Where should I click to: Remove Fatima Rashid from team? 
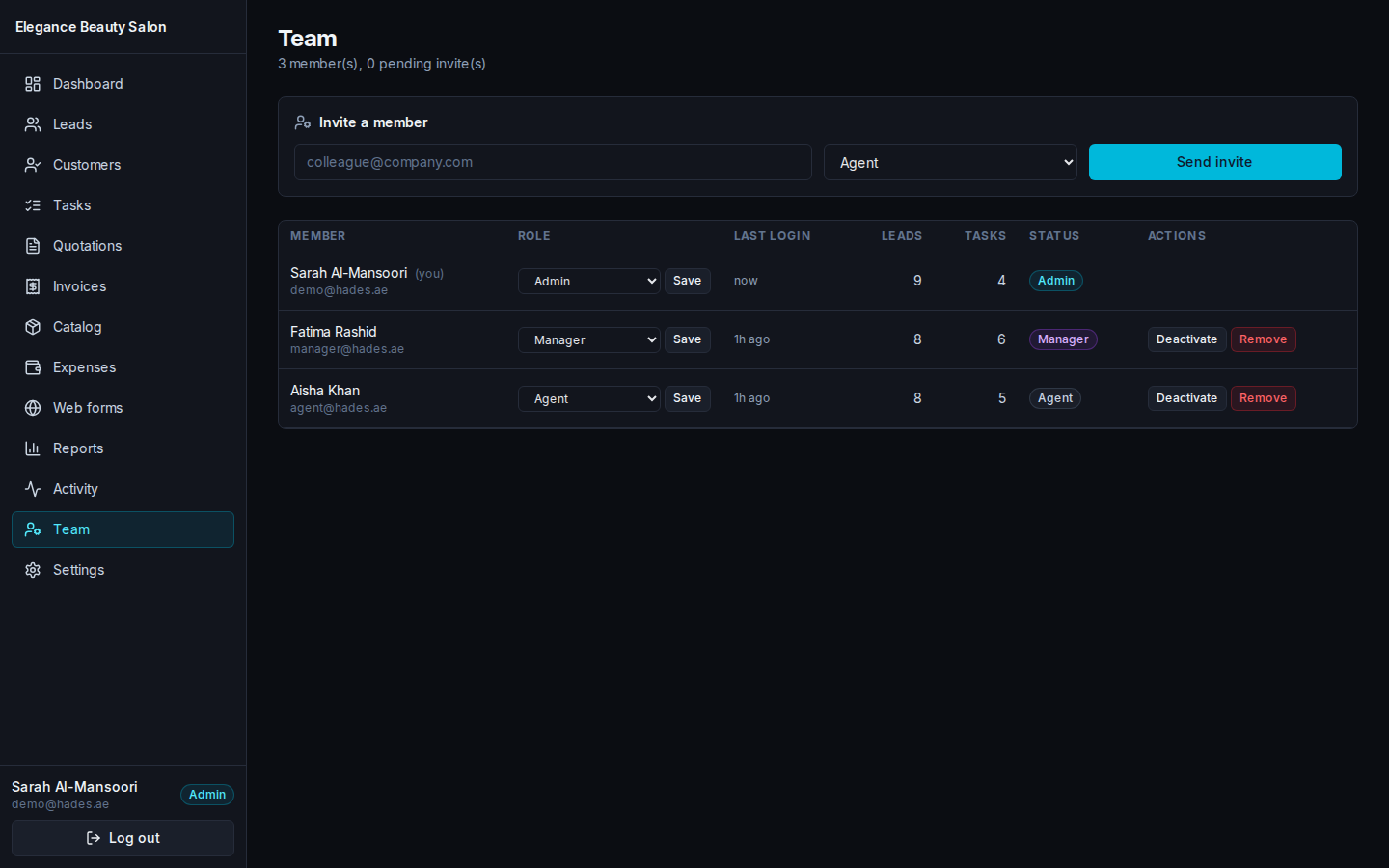point(1263,339)
